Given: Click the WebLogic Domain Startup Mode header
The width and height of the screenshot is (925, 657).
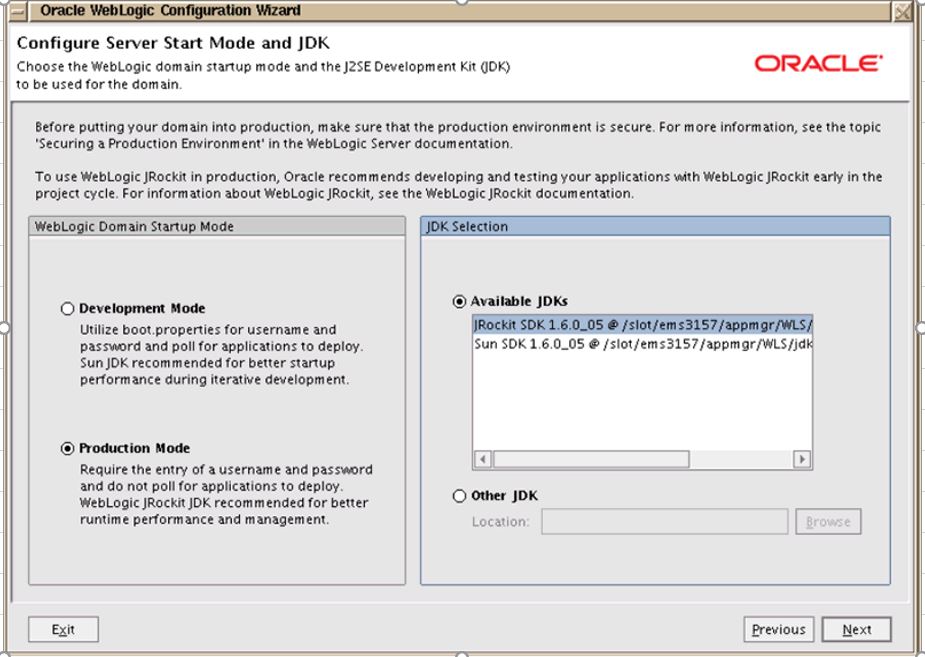Looking at the screenshot, I should tap(217, 226).
